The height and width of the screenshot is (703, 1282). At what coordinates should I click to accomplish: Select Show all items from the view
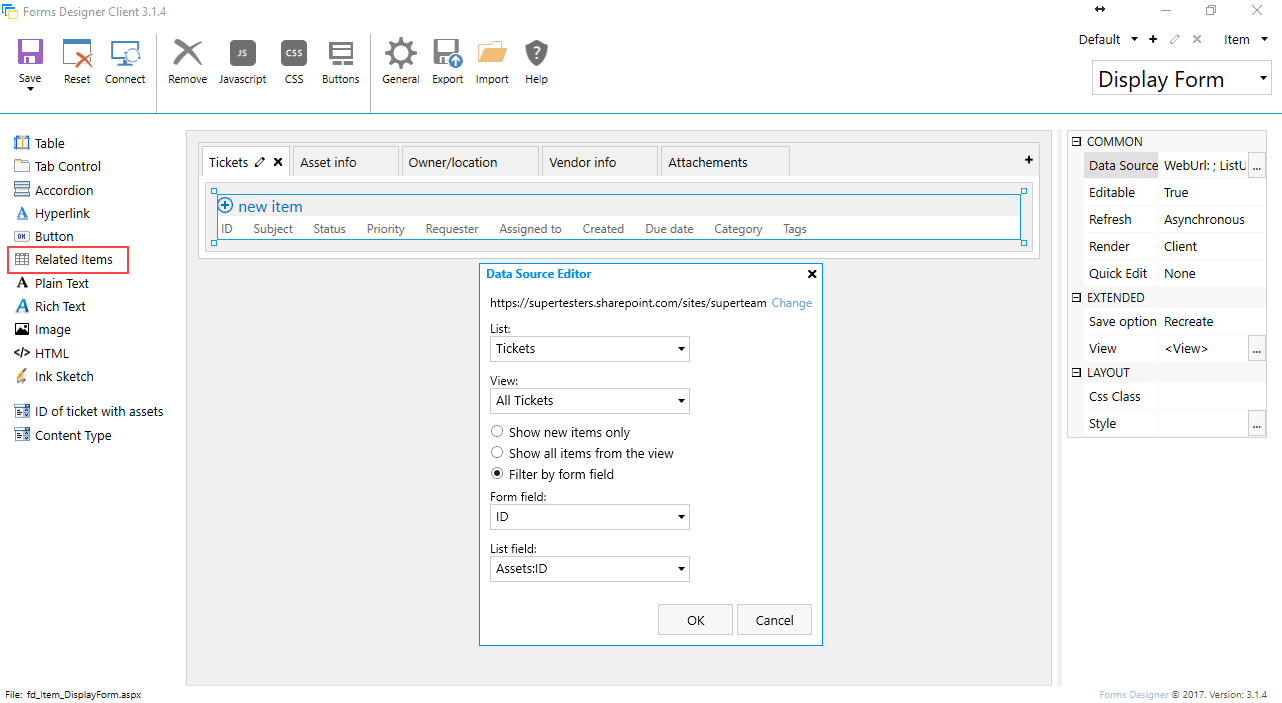497,453
